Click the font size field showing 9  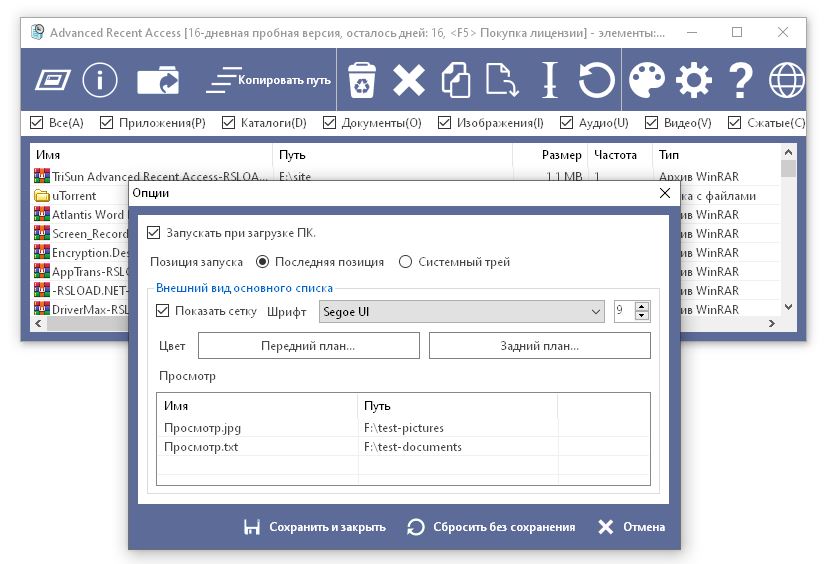pyautogui.click(x=624, y=311)
